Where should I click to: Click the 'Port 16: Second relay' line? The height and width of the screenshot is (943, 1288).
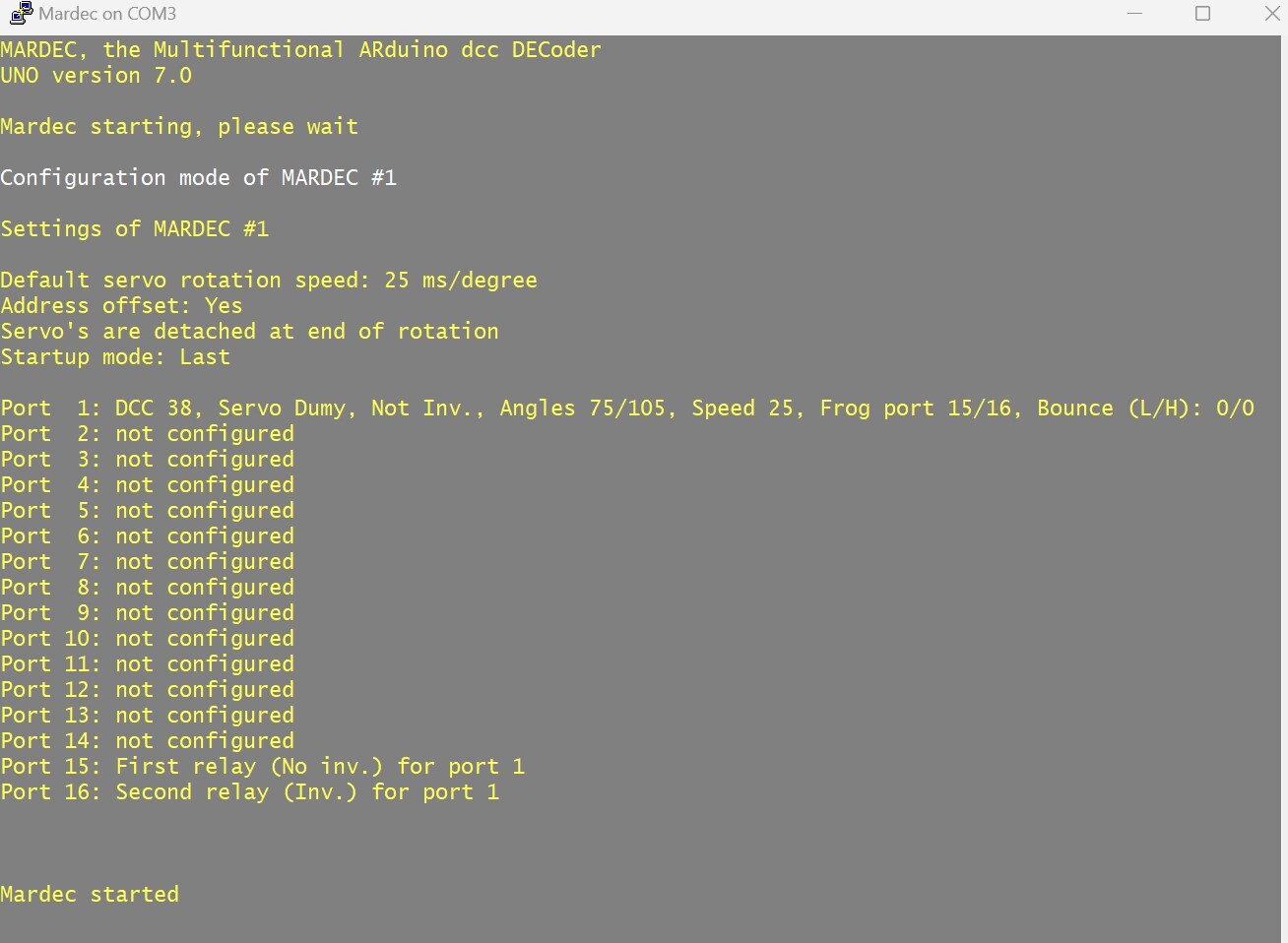[x=250, y=792]
